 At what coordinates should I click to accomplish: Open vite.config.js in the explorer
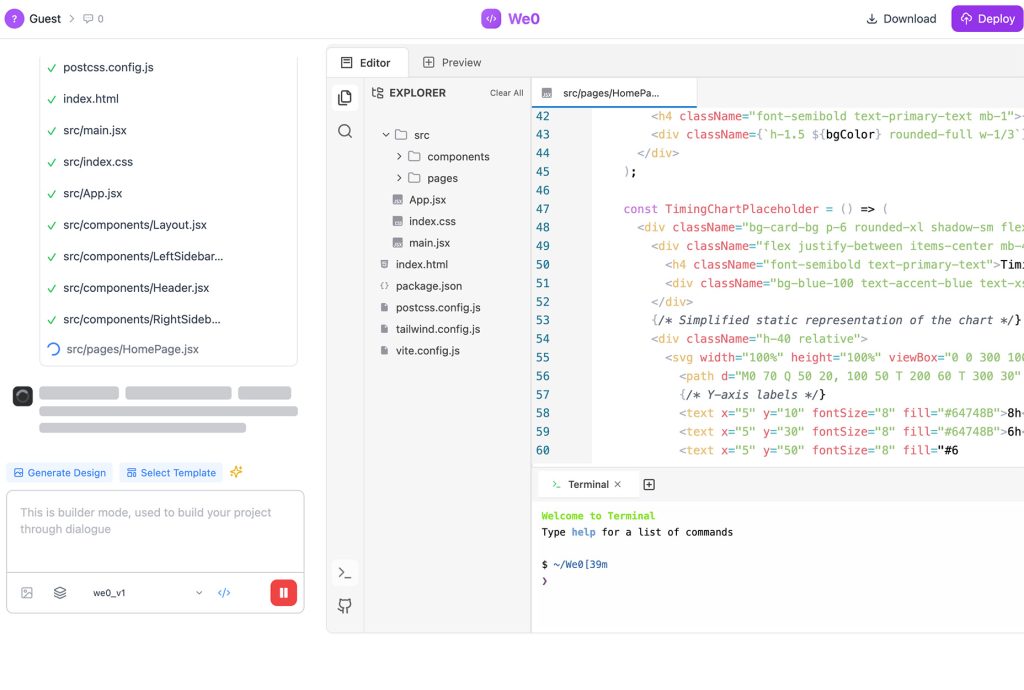(427, 351)
